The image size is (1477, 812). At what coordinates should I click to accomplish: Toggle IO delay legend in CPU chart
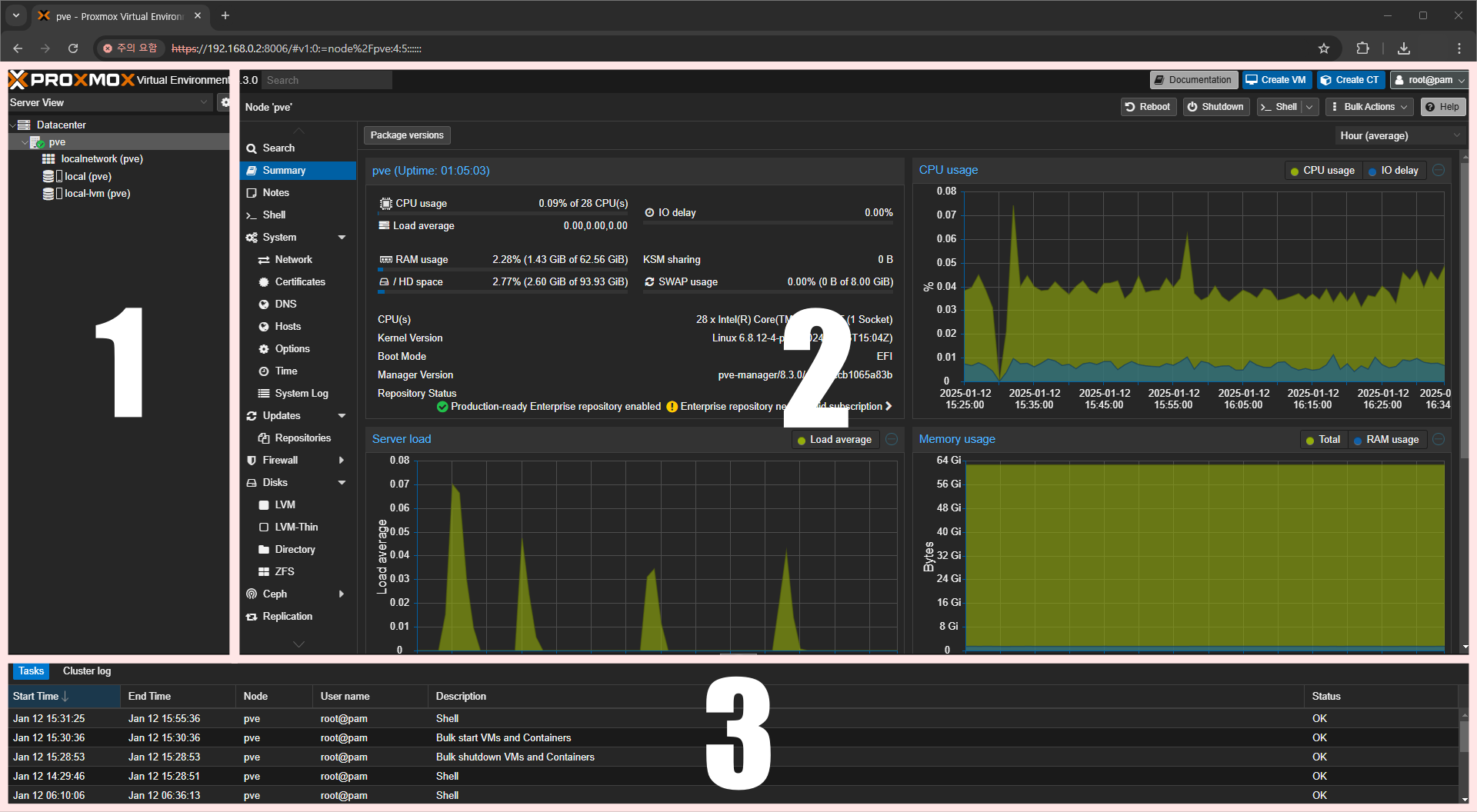1394,171
